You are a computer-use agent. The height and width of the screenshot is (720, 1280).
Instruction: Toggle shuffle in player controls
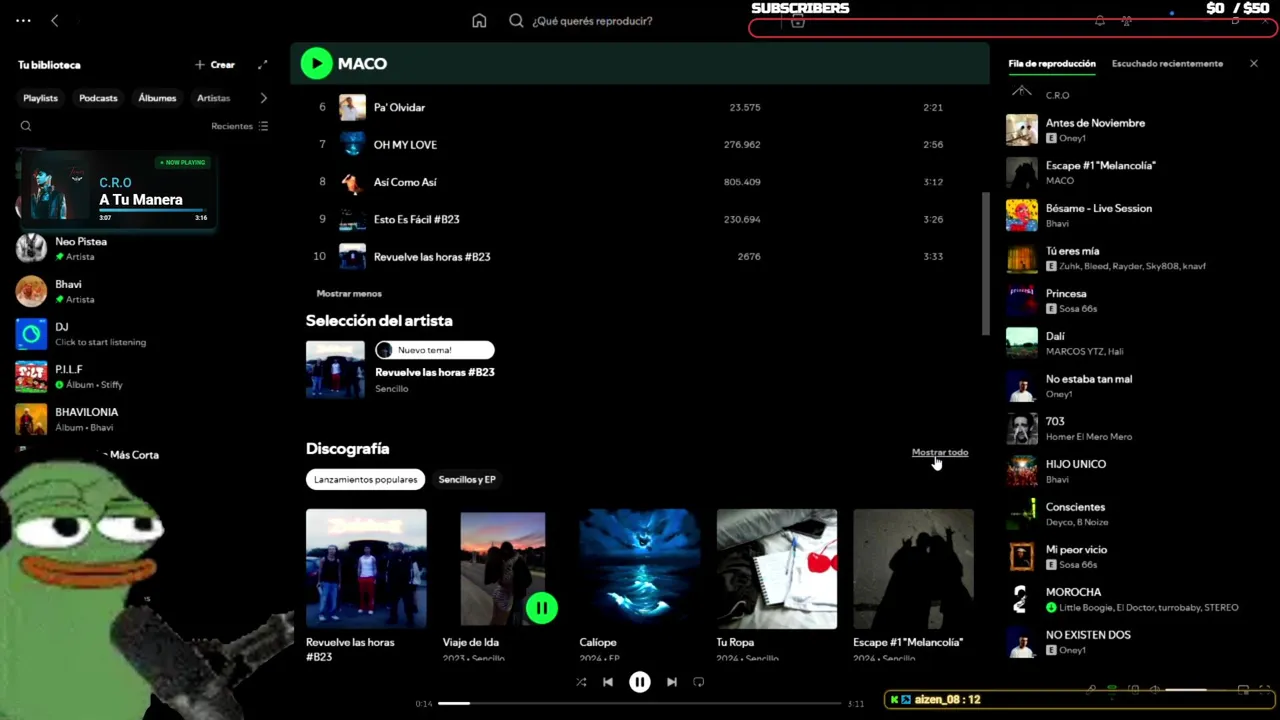point(581,682)
